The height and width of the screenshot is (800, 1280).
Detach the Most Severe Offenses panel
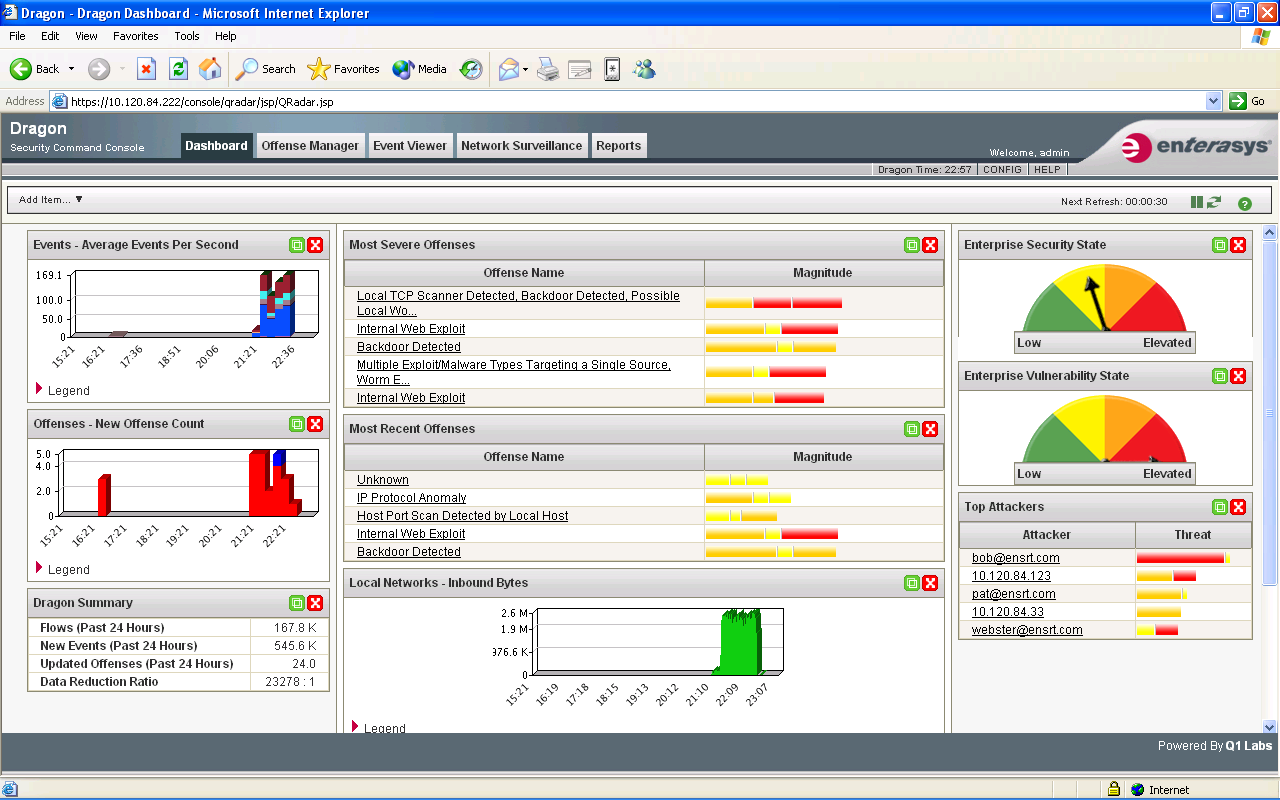click(912, 245)
